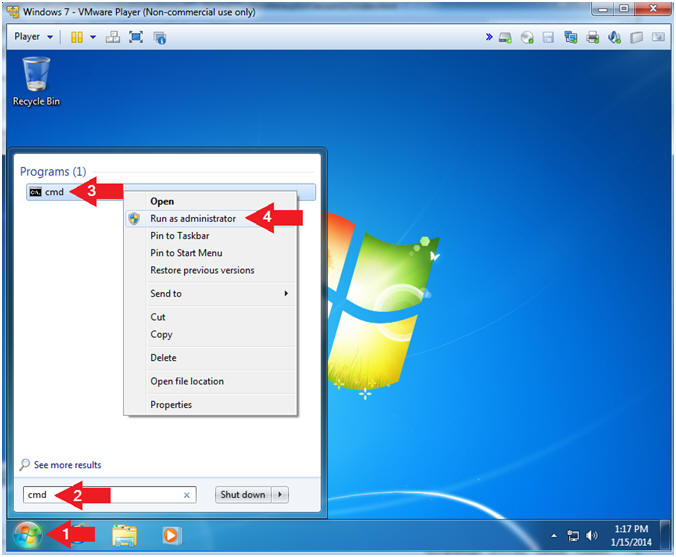Click the Shut down button
The width and height of the screenshot is (676, 557).
pyautogui.click(x=243, y=494)
